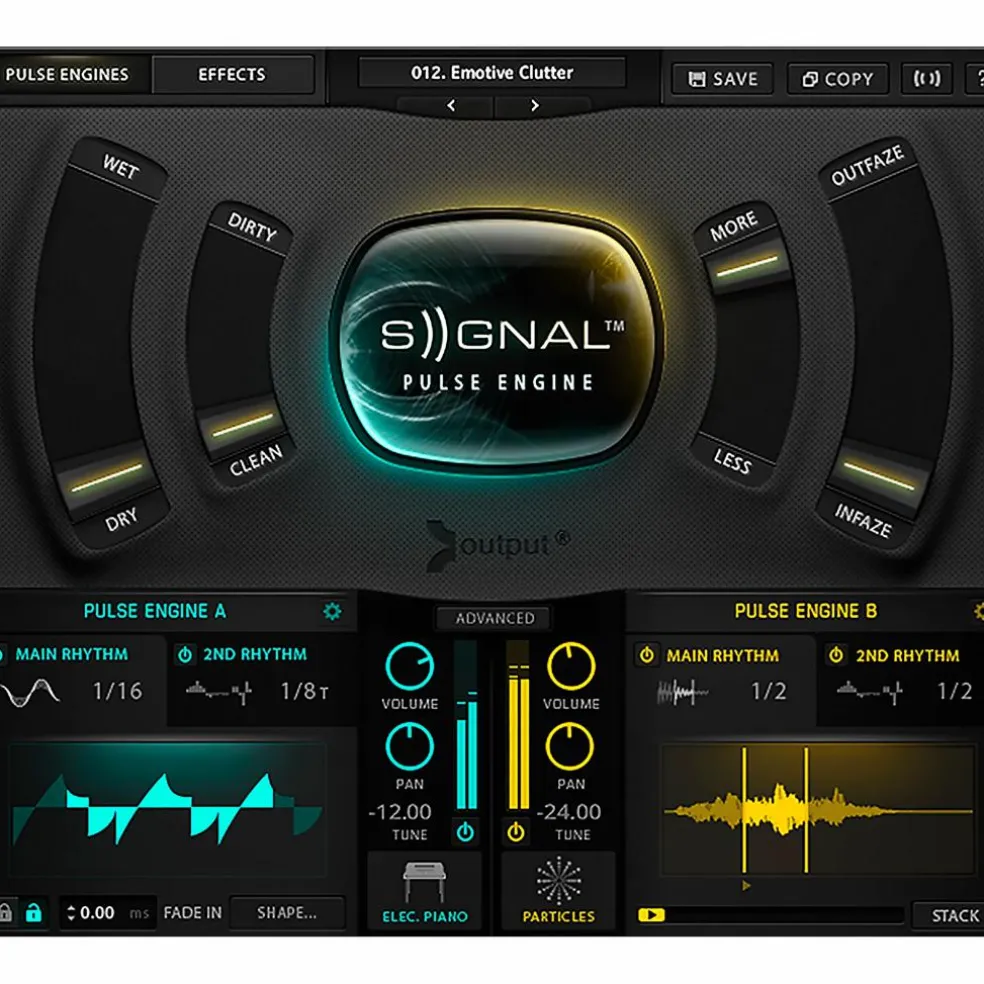Click the Outfaze/Infaze macro slider handle
The width and height of the screenshot is (984, 984).
coord(879,476)
